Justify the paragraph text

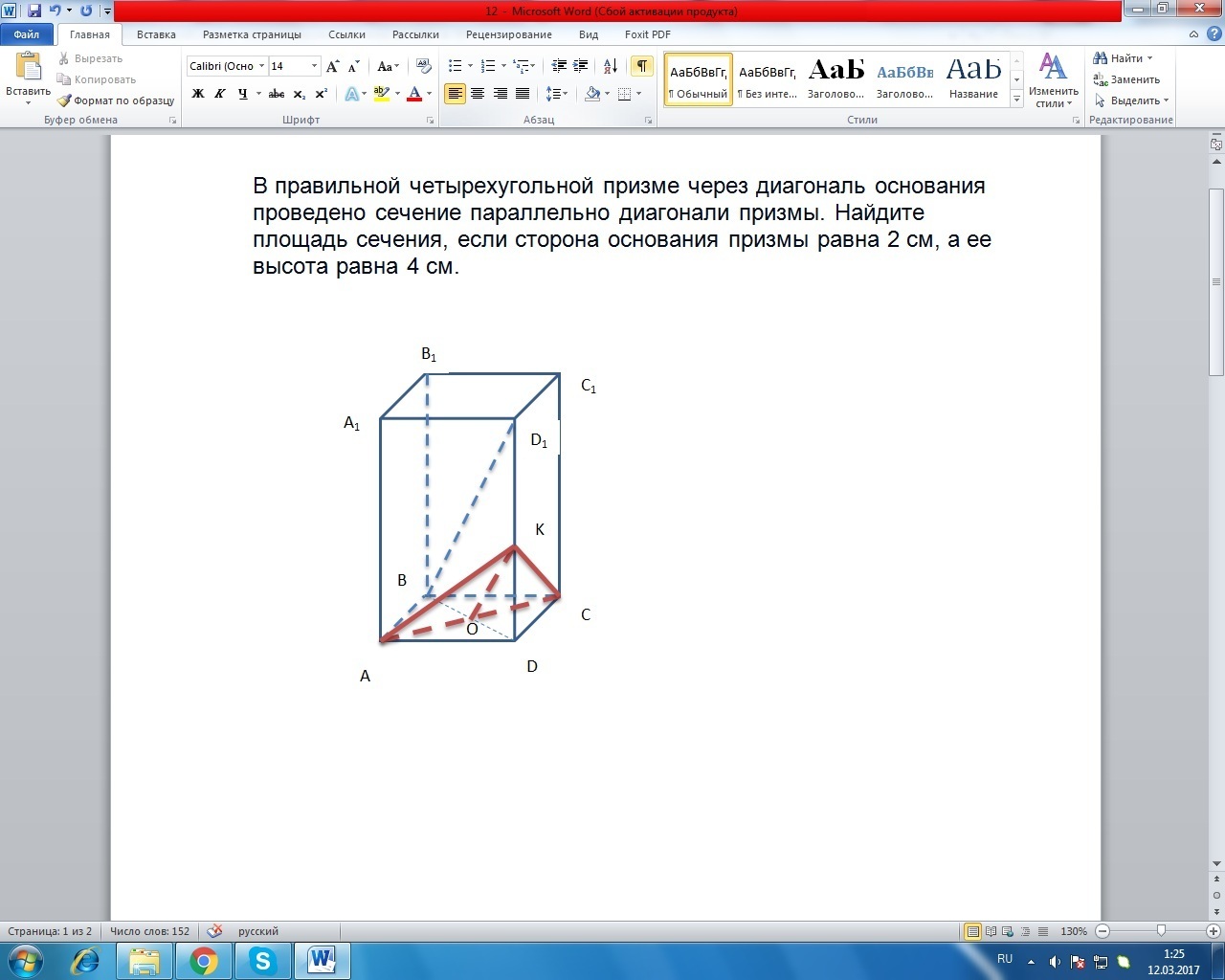coord(523,94)
